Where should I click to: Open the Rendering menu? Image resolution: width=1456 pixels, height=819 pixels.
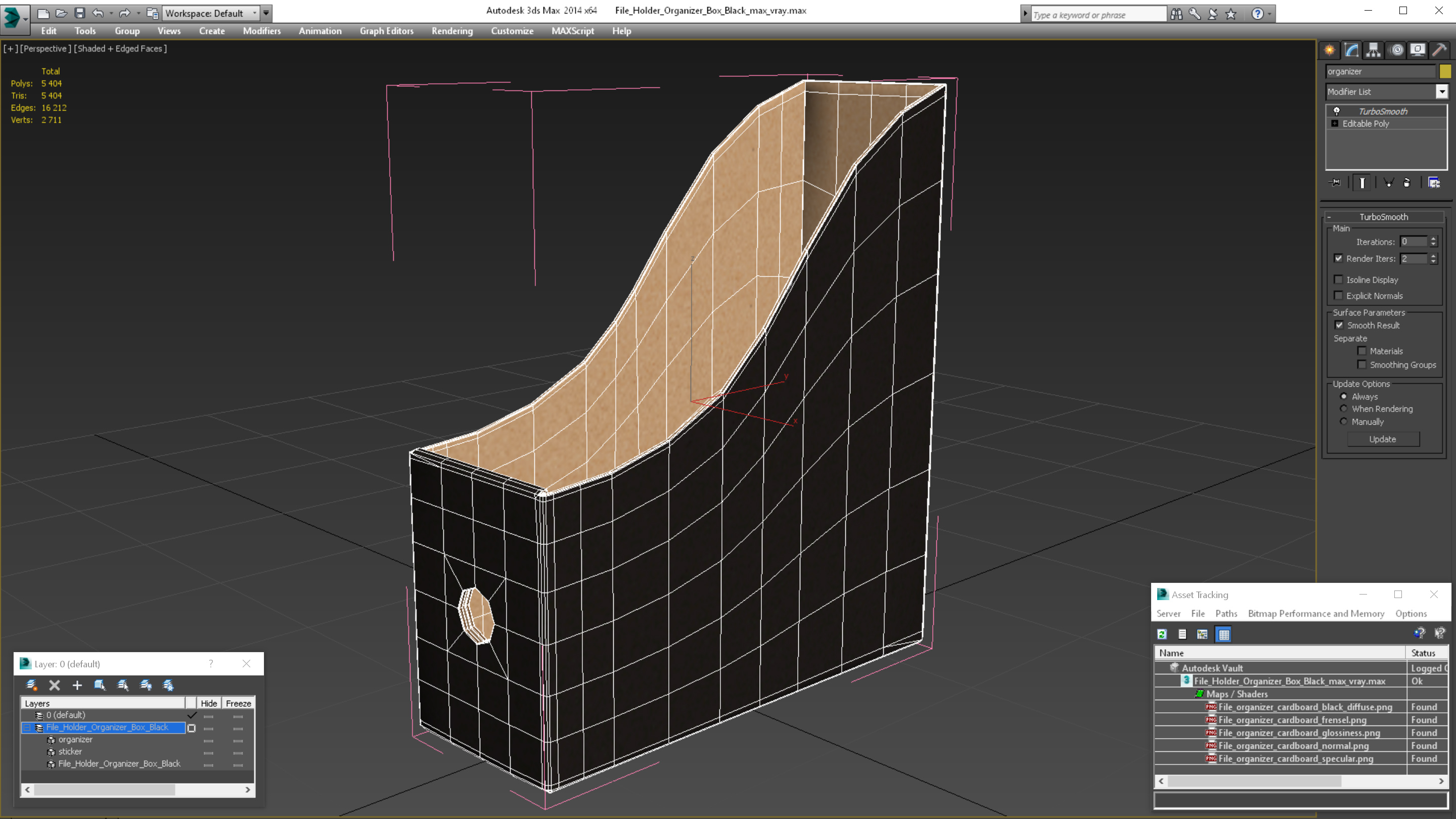click(x=452, y=31)
